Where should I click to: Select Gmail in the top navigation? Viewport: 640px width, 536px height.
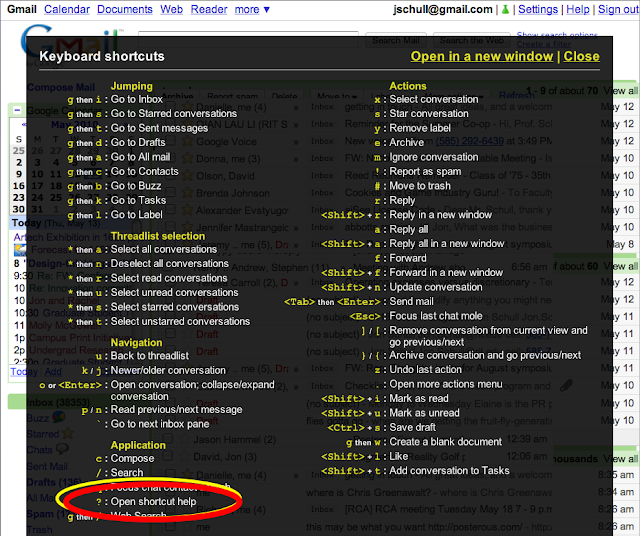coord(22,9)
